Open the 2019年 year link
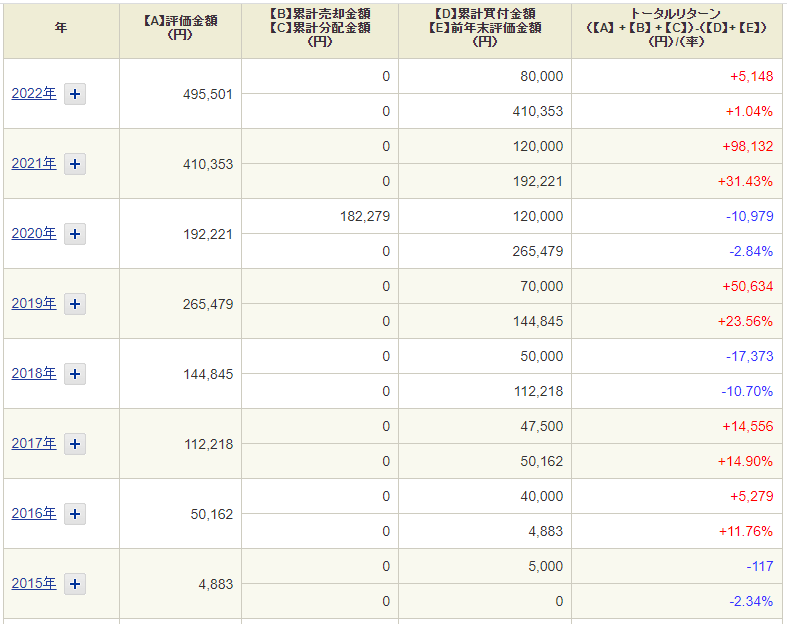The height and width of the screenshot is (624, 787). pyautogui.click(x=34, y=304)
